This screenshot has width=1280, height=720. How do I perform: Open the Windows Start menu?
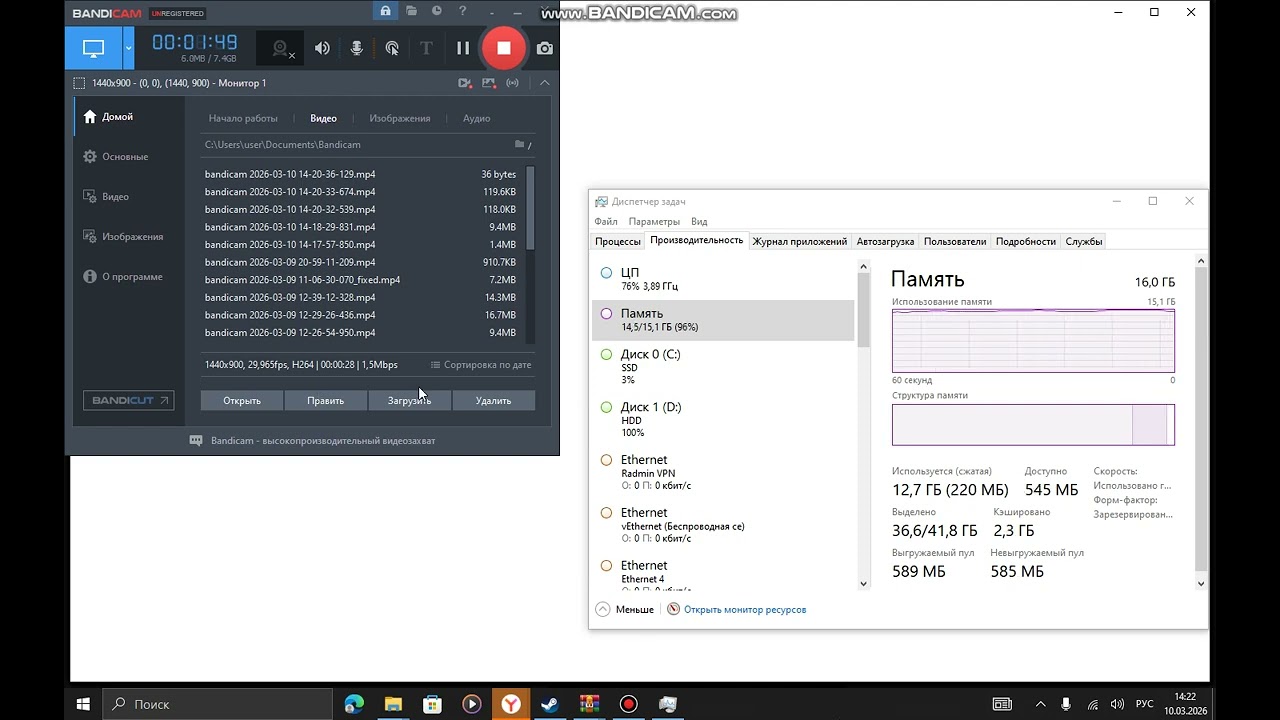click(x=83, y=704)
